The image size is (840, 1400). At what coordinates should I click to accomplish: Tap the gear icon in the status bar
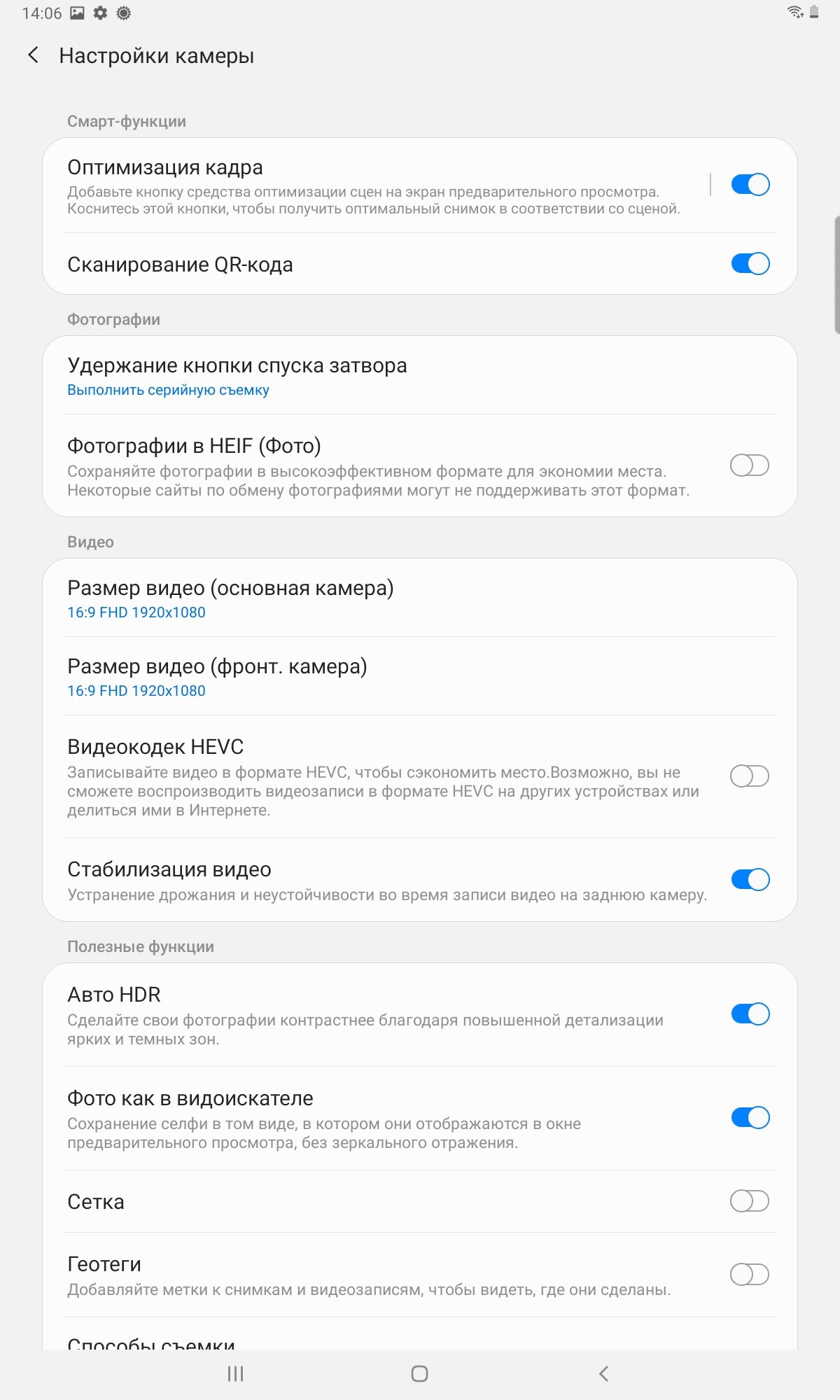[x=100, y=13]
